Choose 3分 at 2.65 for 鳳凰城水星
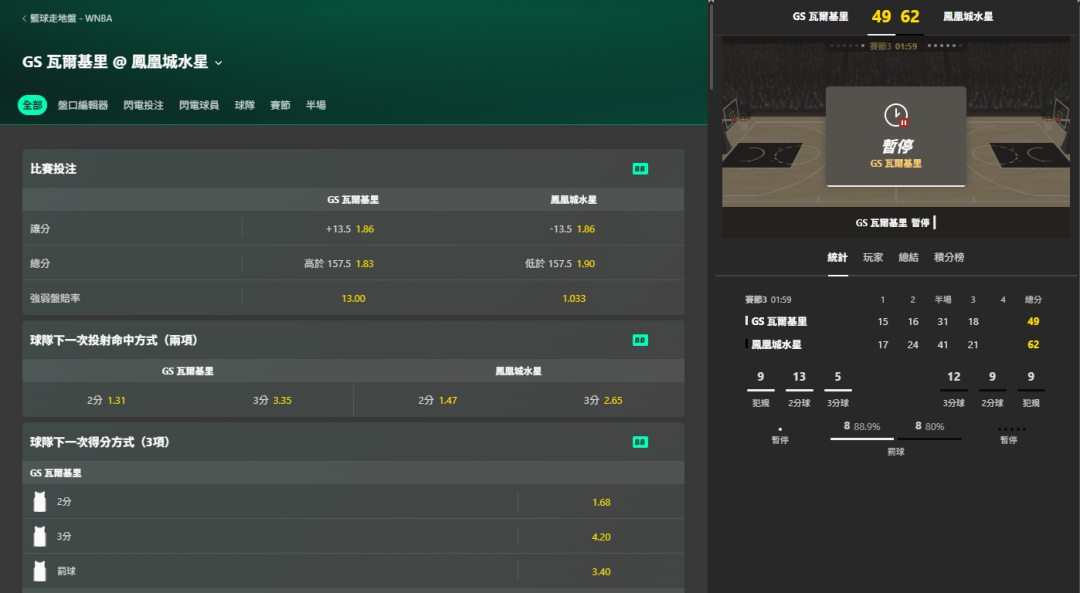This screenshot has height=593, width=1080. (x=602, y=400)
